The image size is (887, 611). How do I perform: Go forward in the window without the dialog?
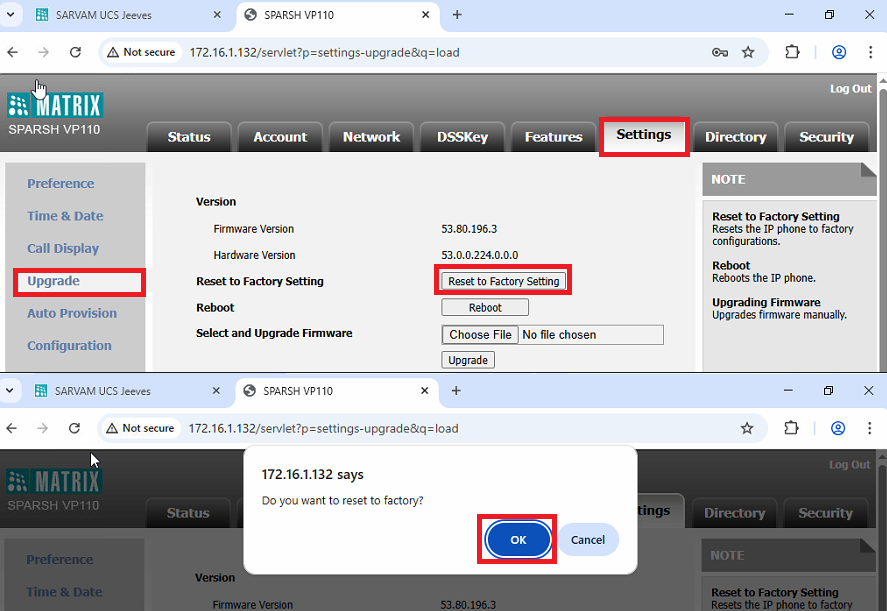click(44, 53)
